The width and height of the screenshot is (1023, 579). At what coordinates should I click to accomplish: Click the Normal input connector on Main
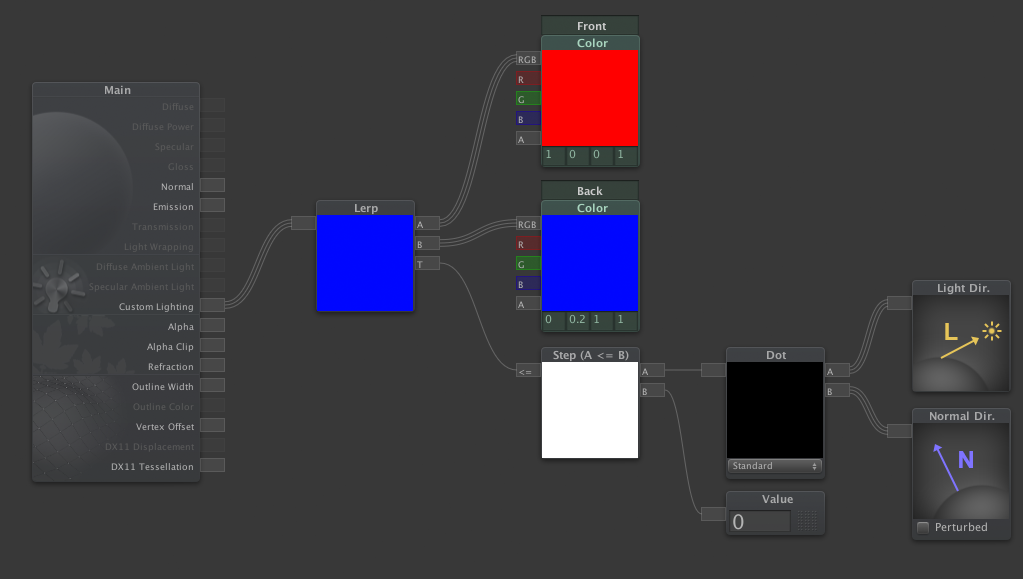(212, 185)
